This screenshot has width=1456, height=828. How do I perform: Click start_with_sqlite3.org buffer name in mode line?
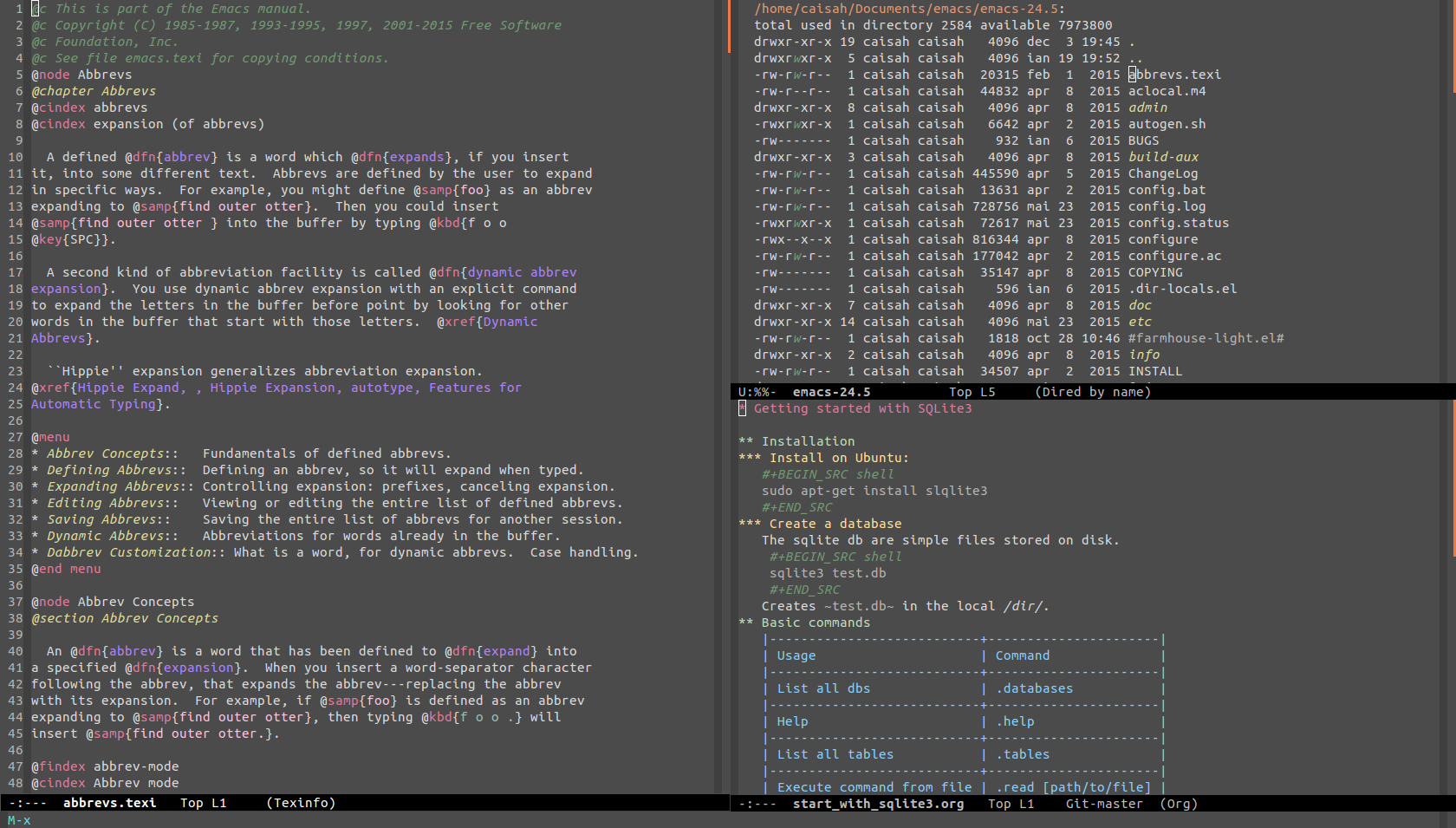[x=878, y=804]
